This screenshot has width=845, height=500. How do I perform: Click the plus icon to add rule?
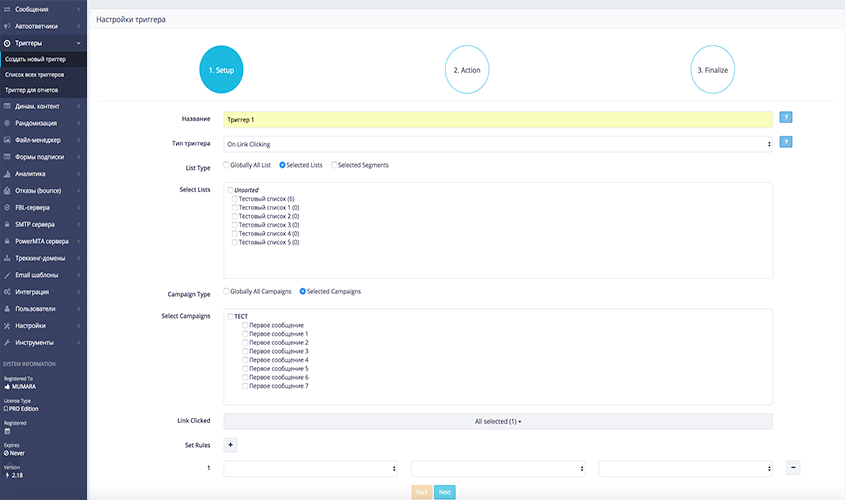[x=230, y=445]
